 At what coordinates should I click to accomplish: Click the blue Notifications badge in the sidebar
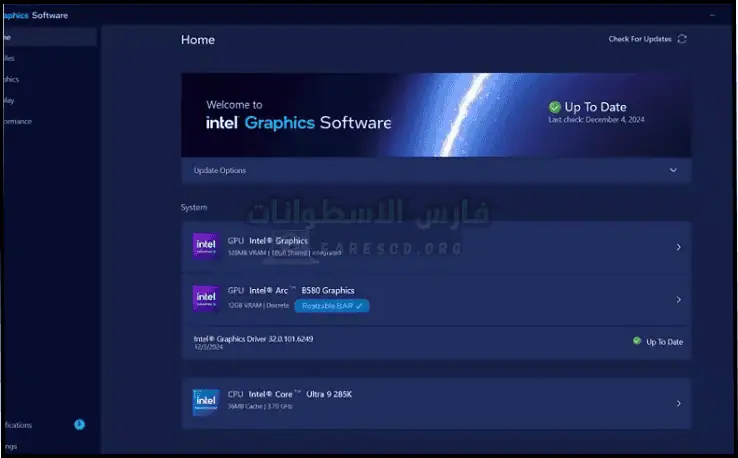[x=79, y=424]
